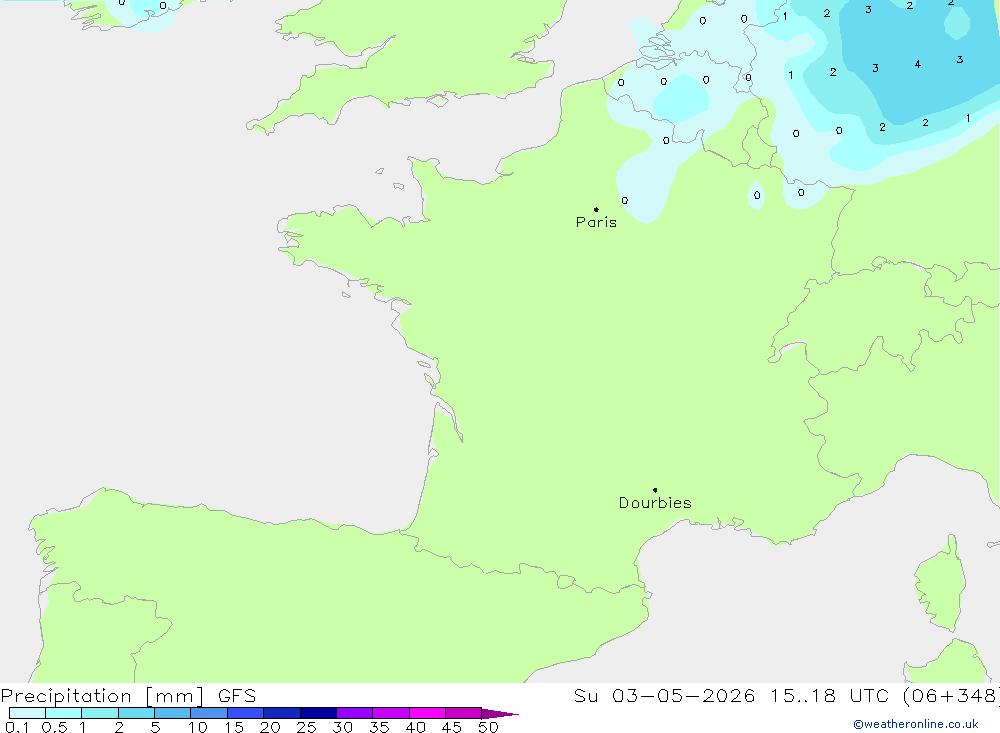1000x733 pixels.
Task: Open the weatheronline.co.uk copyright link
Action: coord(916,724)
